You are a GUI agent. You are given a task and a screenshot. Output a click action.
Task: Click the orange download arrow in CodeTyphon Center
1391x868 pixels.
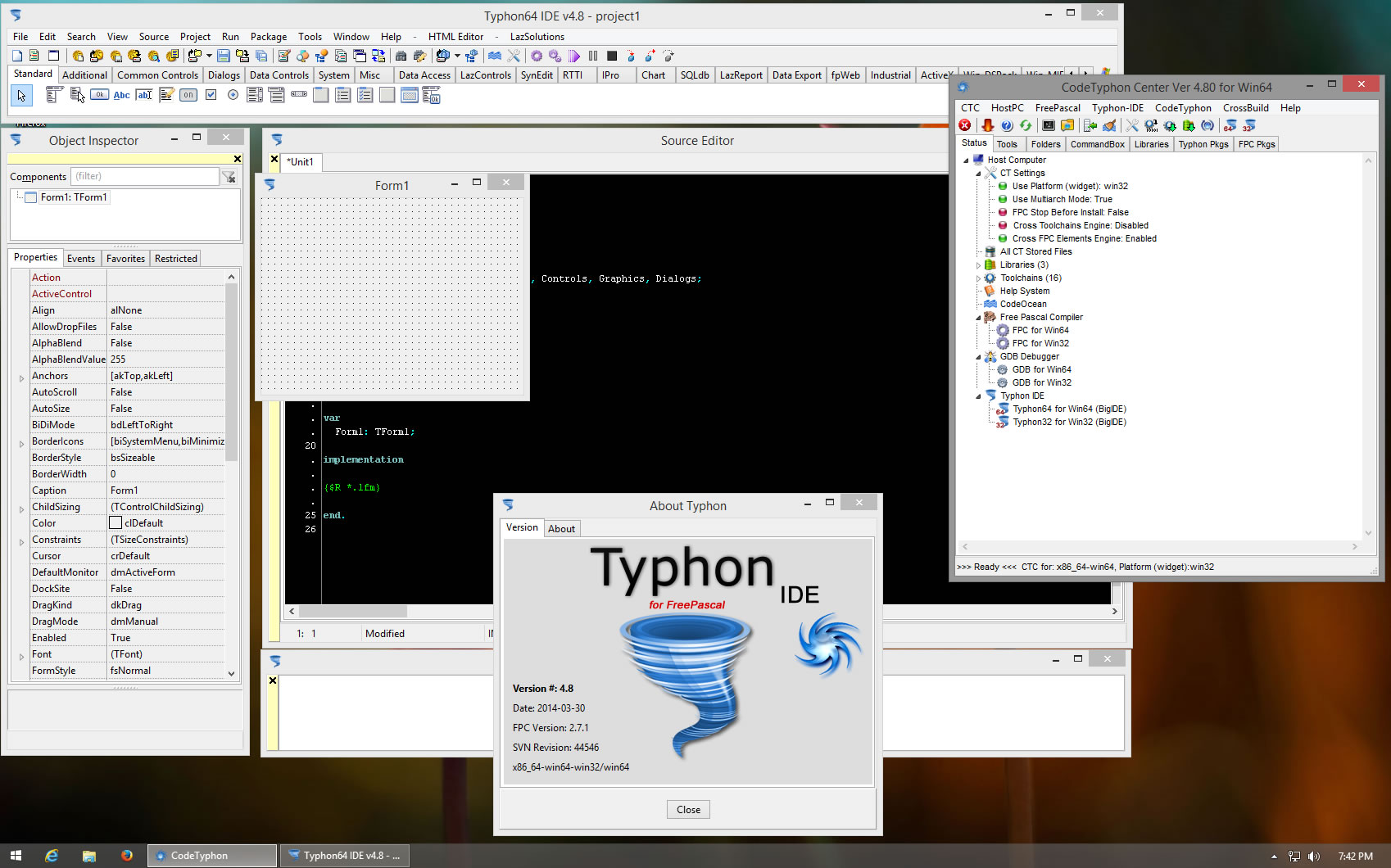pyautogui.click(x=988, y=125)
